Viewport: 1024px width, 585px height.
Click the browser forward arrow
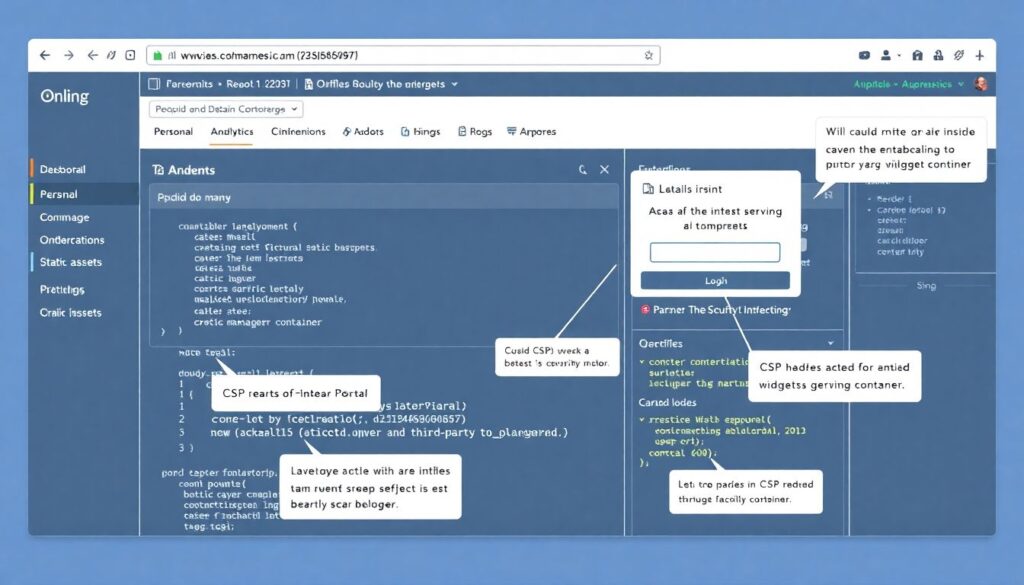69,56
